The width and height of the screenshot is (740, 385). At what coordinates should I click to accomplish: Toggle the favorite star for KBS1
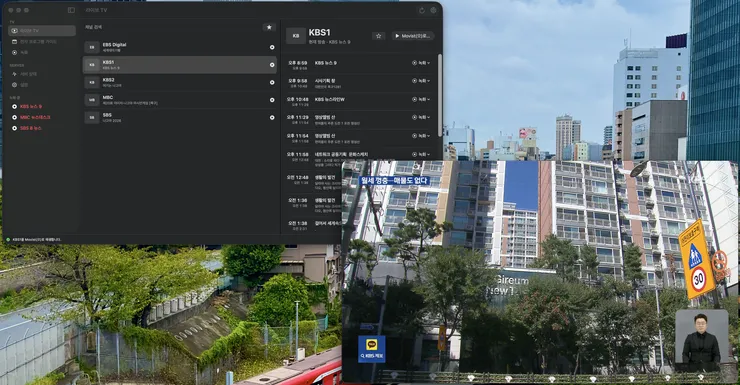378,36
